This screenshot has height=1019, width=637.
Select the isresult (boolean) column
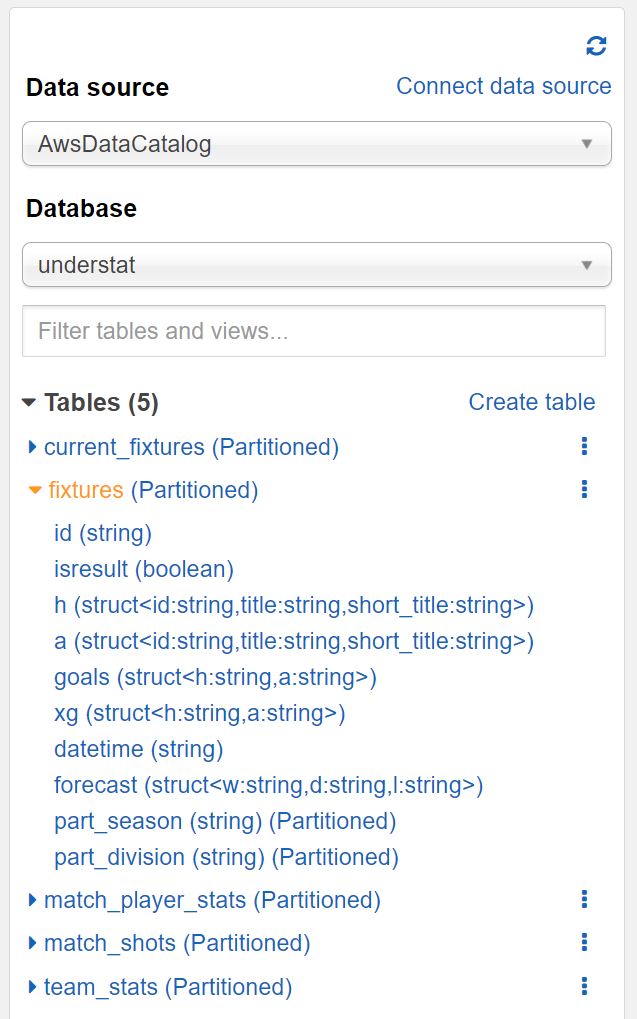[x=143, y=569]
